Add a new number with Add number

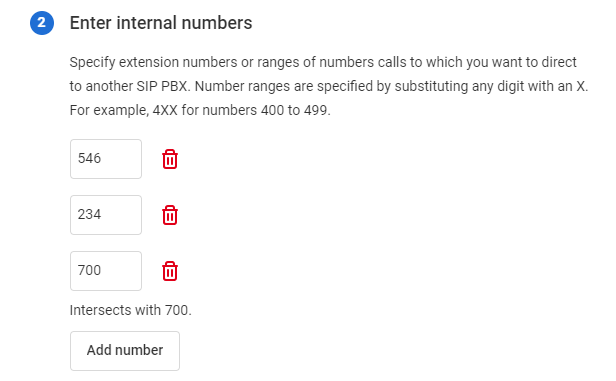click(x=125, y=351)
